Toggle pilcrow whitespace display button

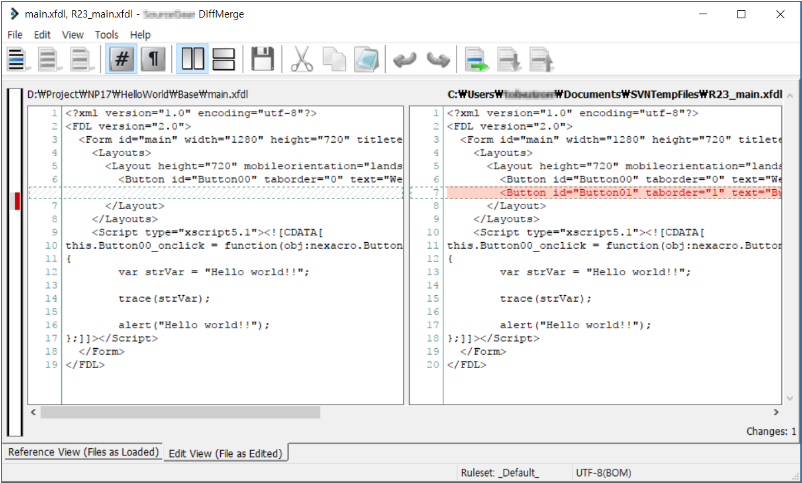(x=153, y=60)
